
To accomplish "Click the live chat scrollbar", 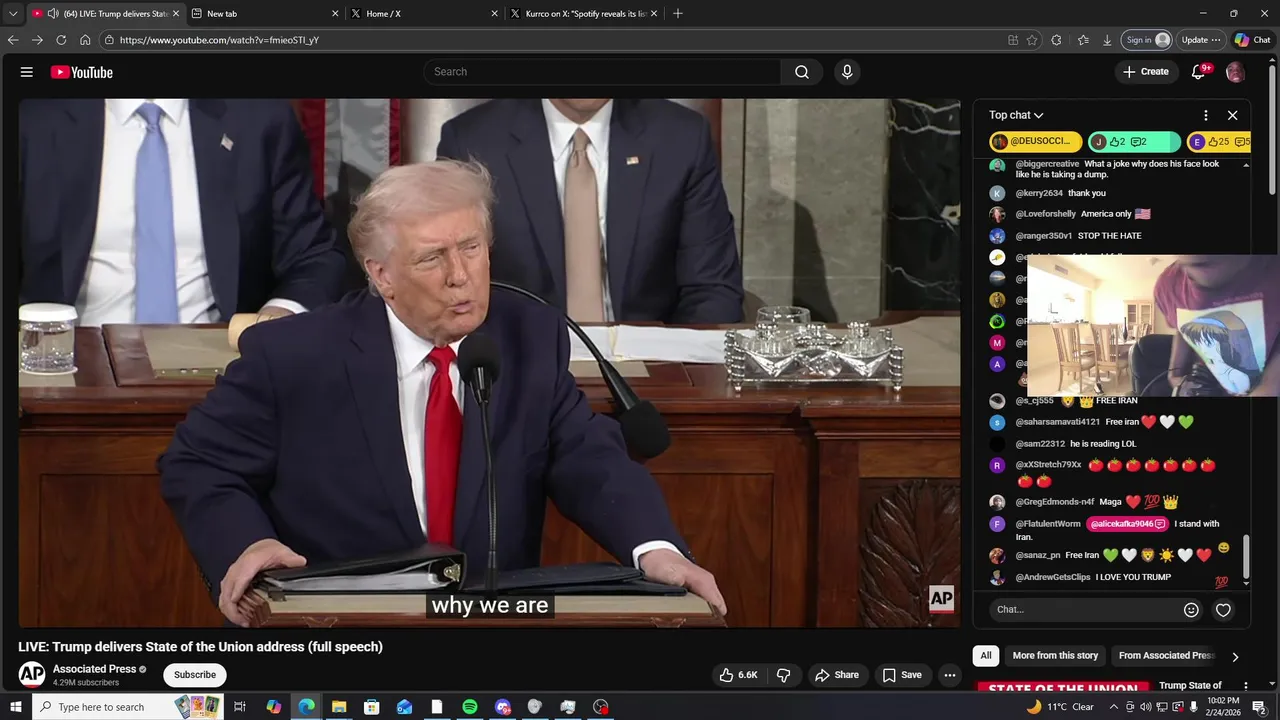I will [x=1246, y=558].
